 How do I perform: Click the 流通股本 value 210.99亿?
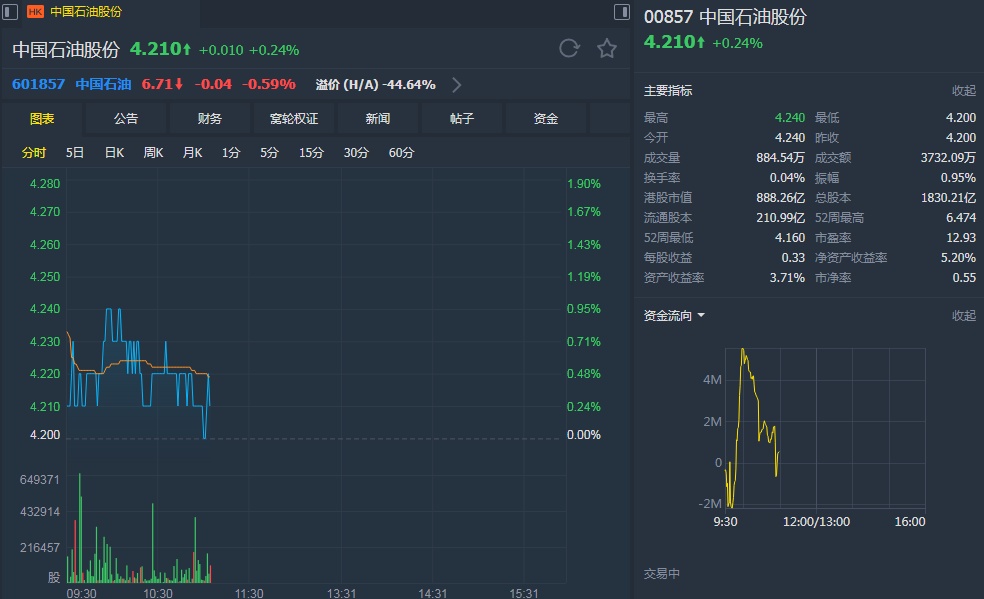pyautogui.click(x=780, y=218)
